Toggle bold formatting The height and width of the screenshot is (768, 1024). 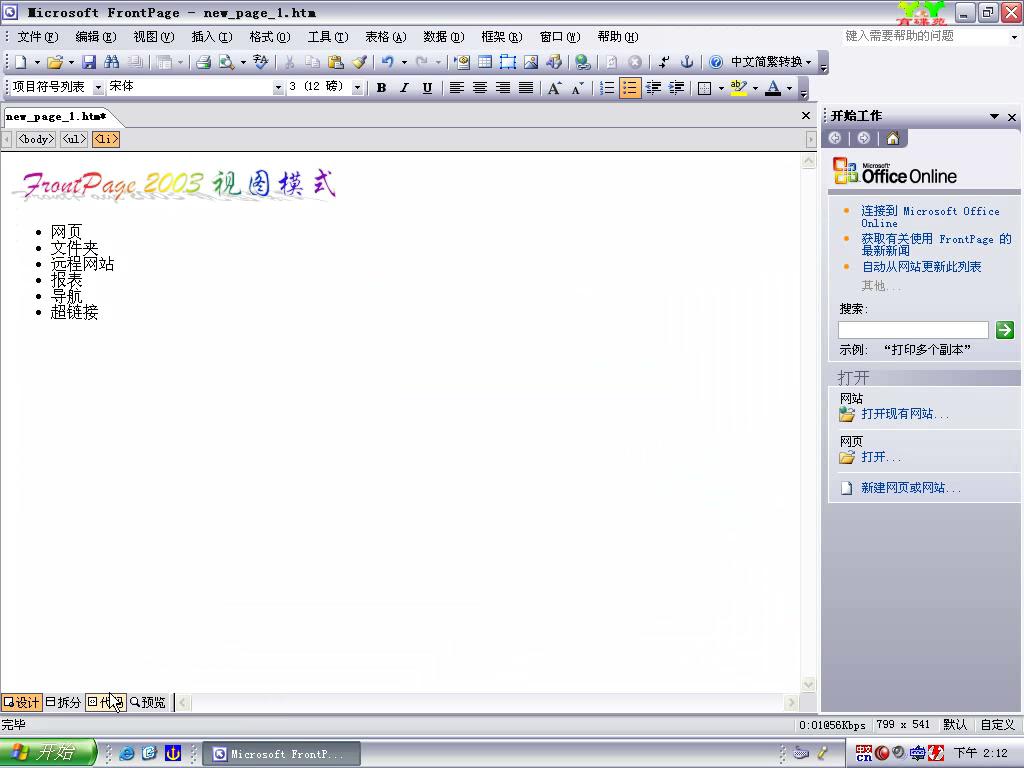381,88
